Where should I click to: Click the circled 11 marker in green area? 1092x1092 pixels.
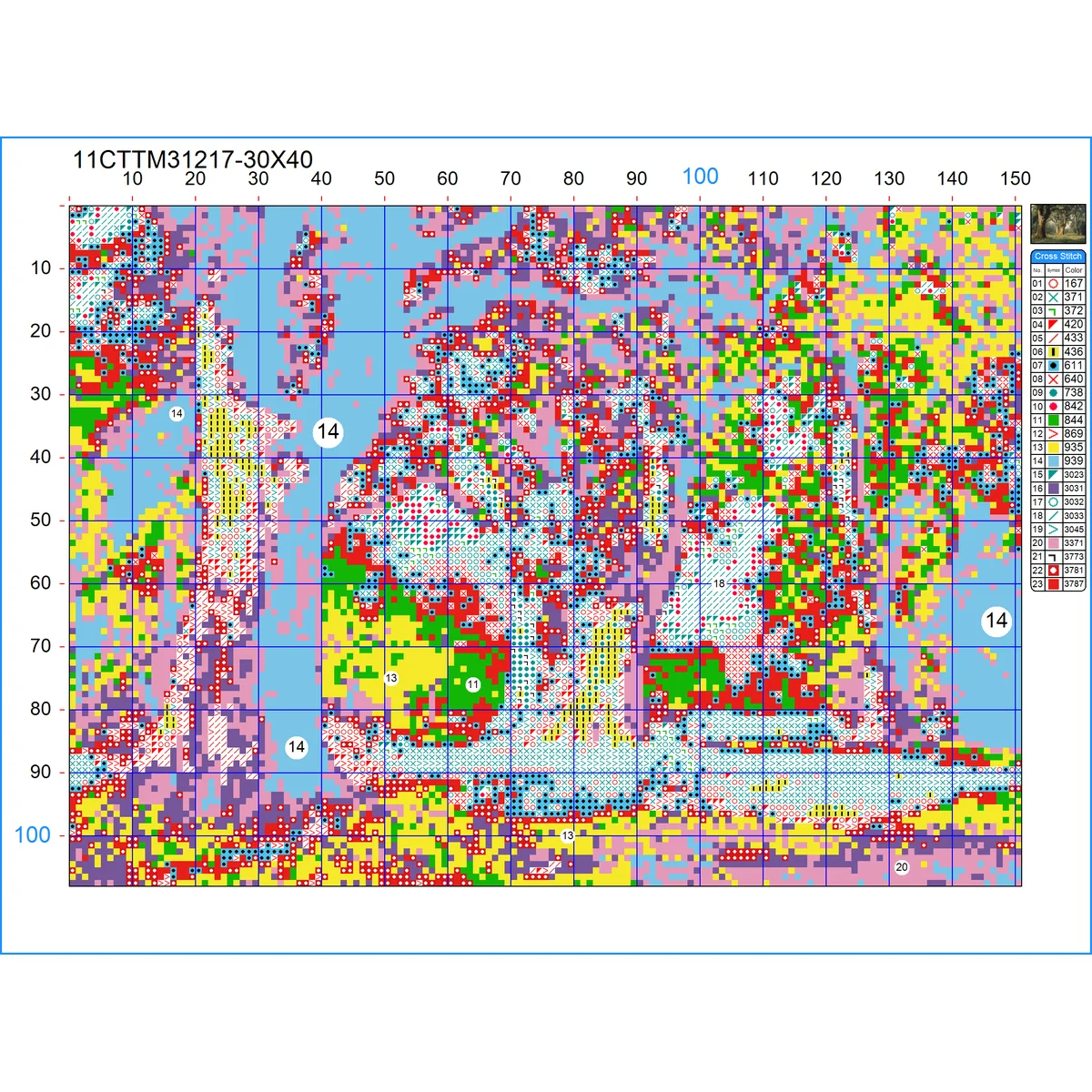[x=472, y=684]
